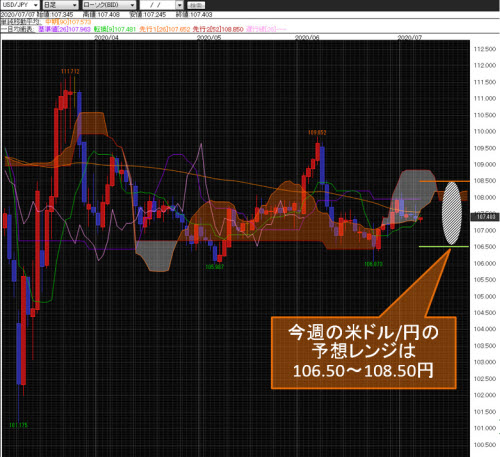Click the 108.500 price axis label
The image size is (500, 457).
(485, 181)
